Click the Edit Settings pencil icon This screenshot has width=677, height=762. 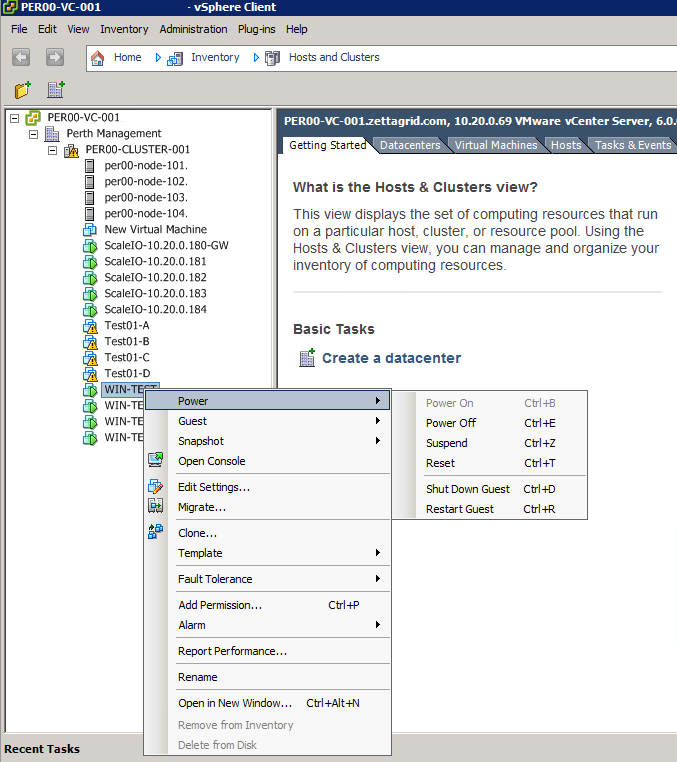[x=156, y=486]
